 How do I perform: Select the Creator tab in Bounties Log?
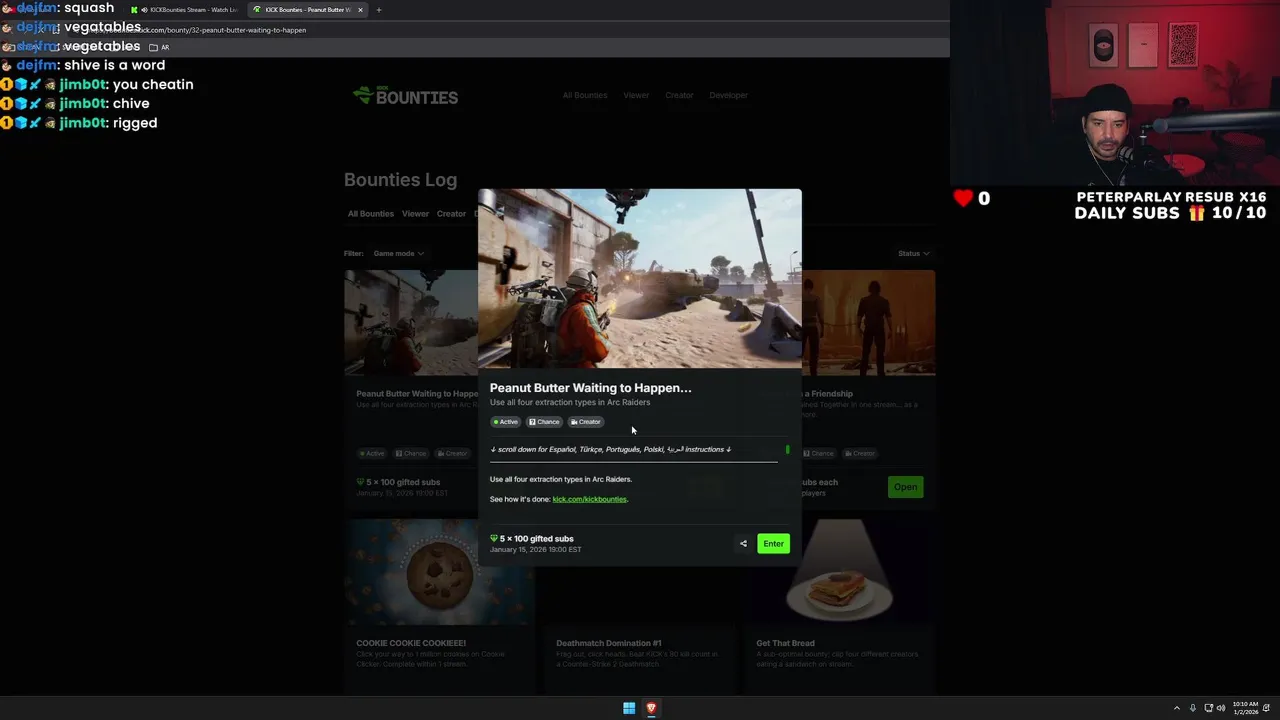(x=451, y=214)
